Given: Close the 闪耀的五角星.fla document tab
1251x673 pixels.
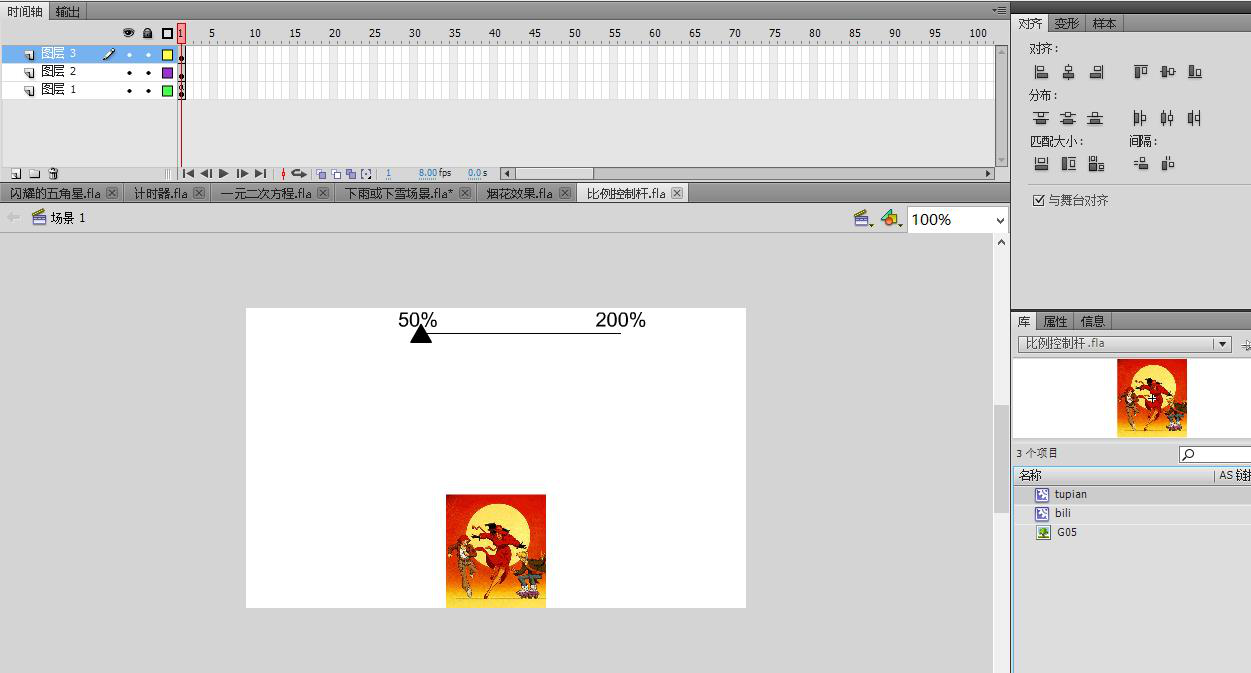Looking at the screenshot, I should tap(112, 193).
